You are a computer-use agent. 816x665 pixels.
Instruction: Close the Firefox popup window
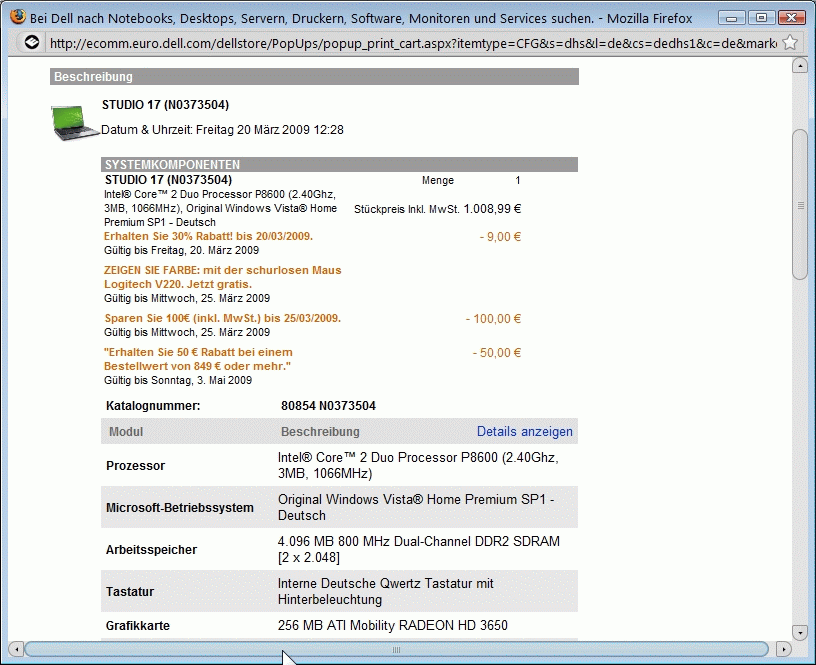[x=792, y=18]
